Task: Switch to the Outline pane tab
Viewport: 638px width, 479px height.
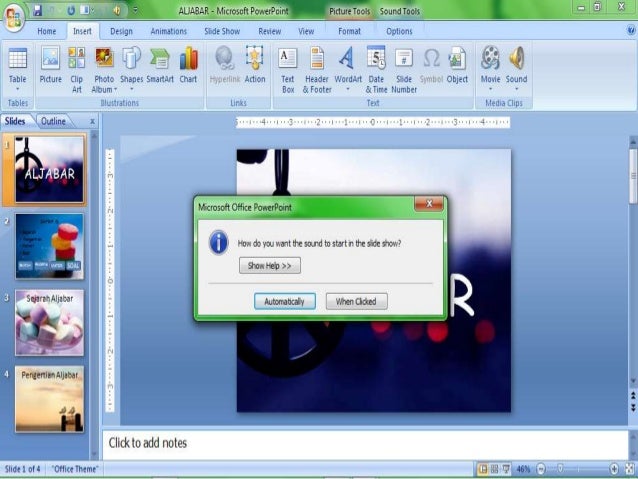Action: click(53, 121)
